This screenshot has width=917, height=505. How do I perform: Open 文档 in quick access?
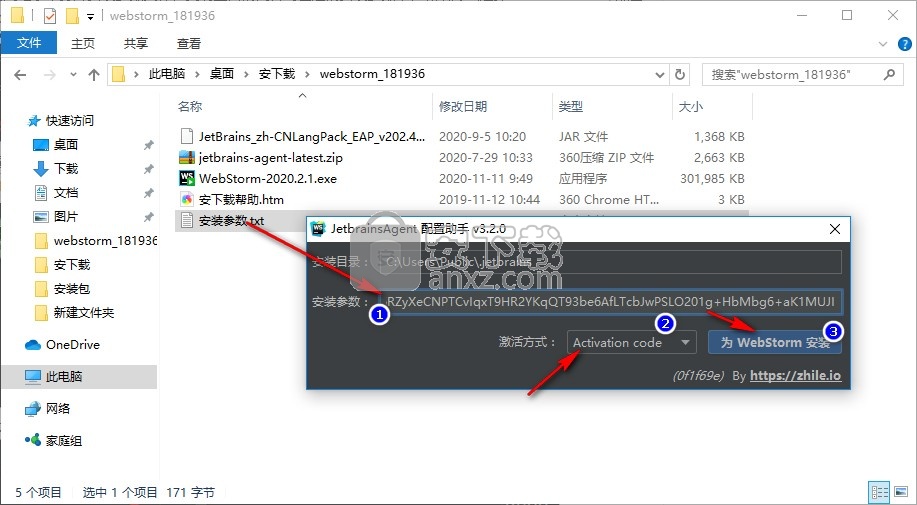point(66,192)
